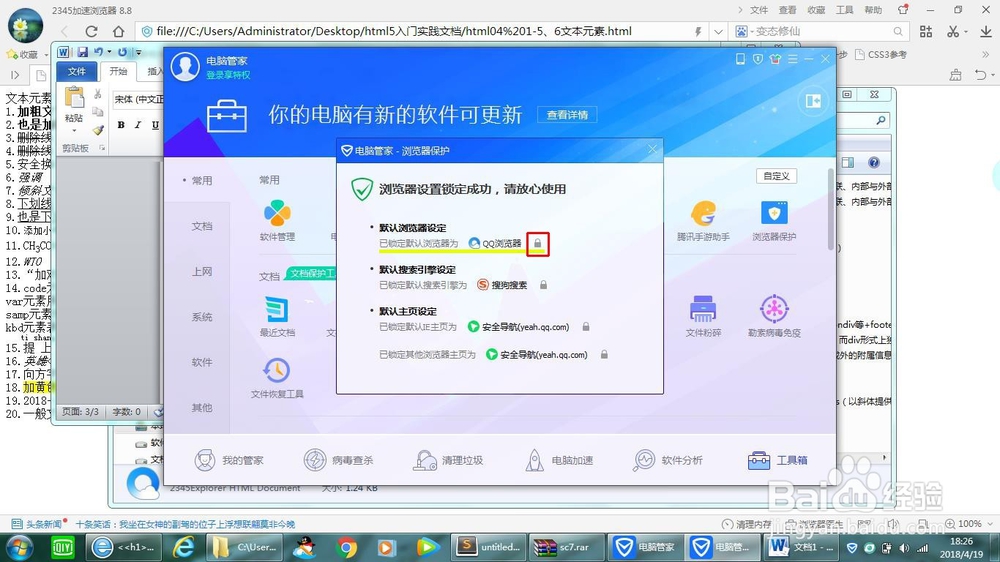This screenshot has width=1000, height=562.
Task: Open the 腾讯手游助手 tool
Action: [703, 221]
